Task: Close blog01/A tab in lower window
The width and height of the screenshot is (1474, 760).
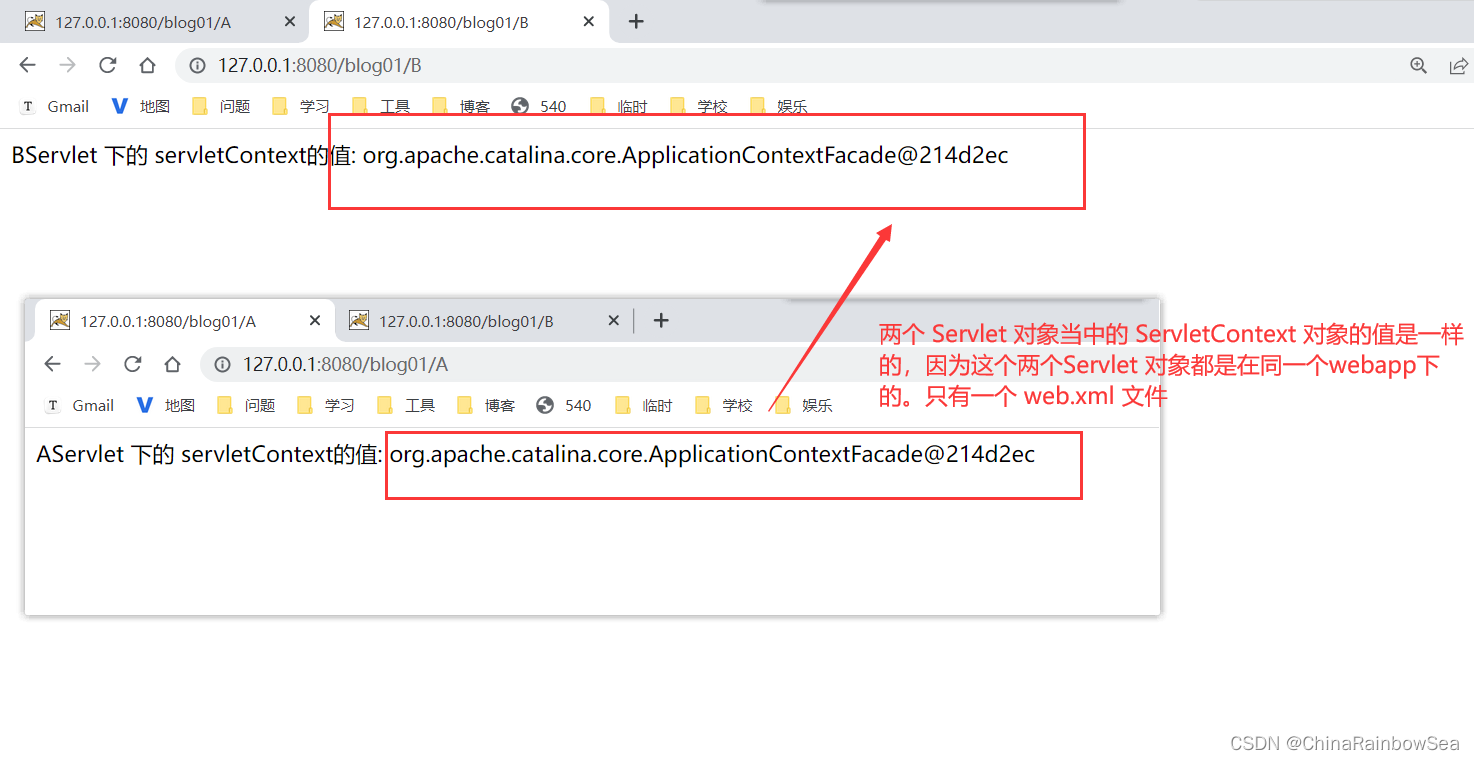Action: point(315,321)
